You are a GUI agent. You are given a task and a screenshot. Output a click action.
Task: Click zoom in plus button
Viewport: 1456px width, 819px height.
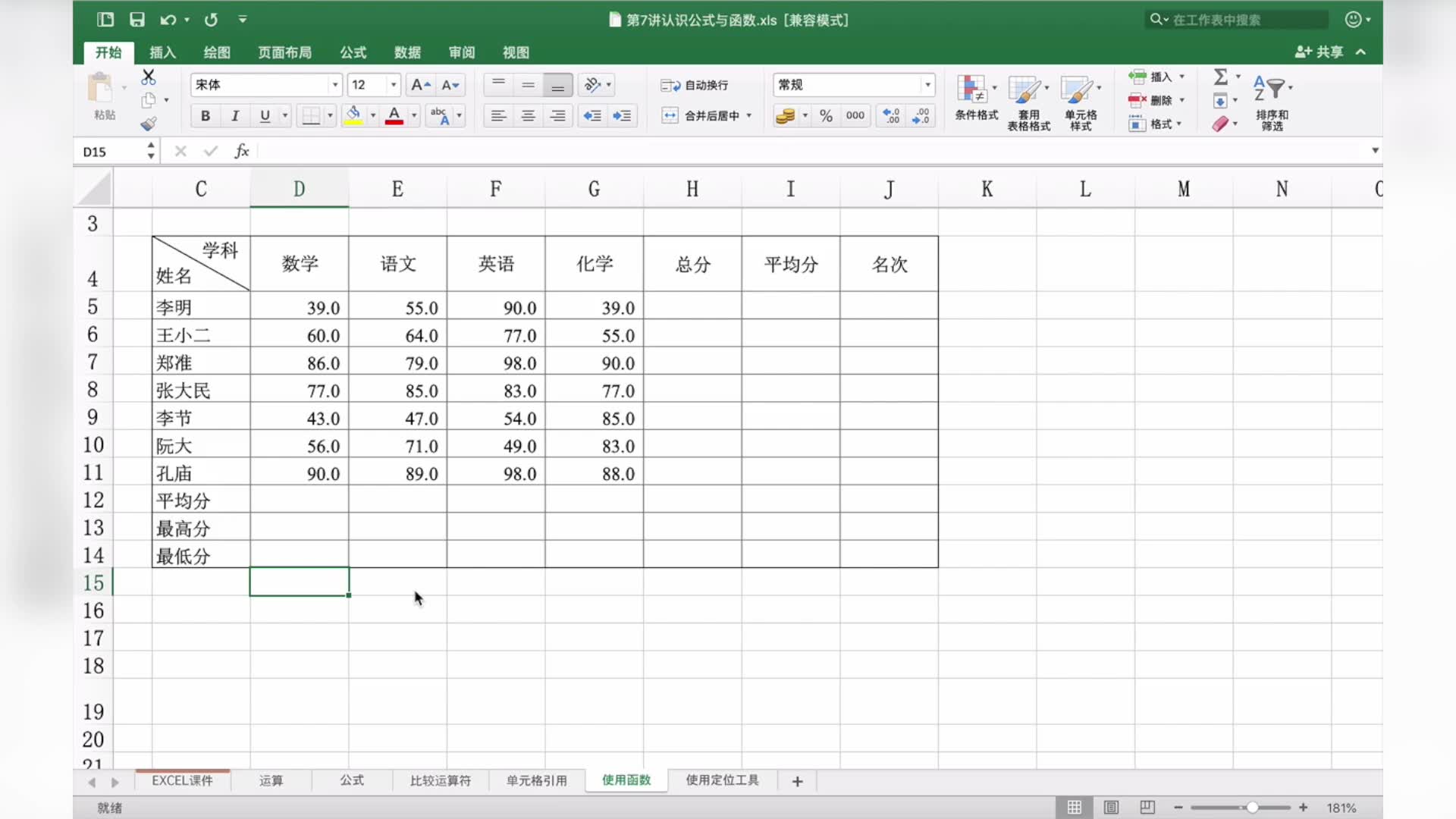(x=1303, y=808)
